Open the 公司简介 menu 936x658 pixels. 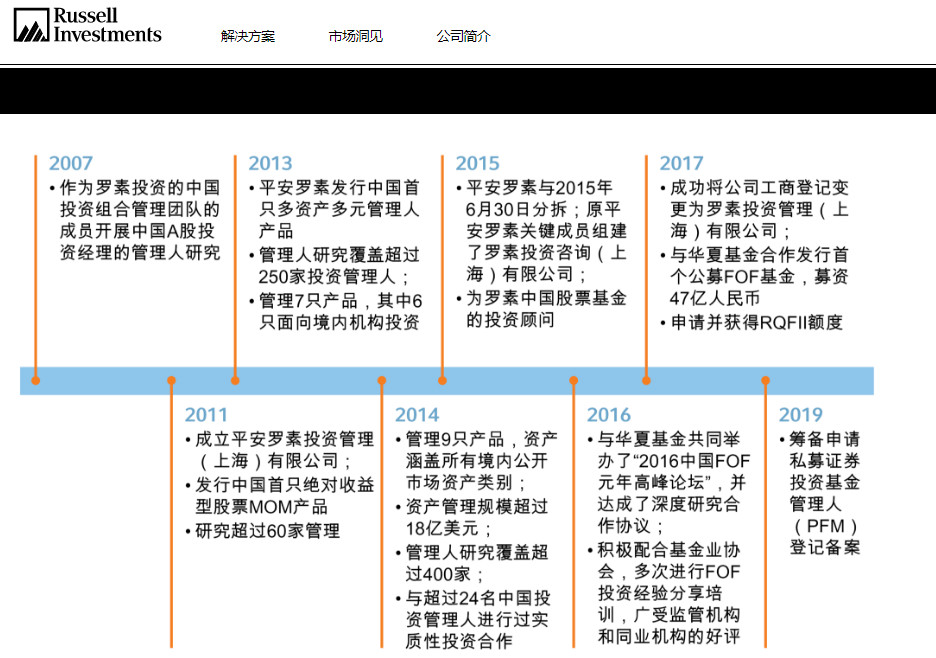point(463,36)
